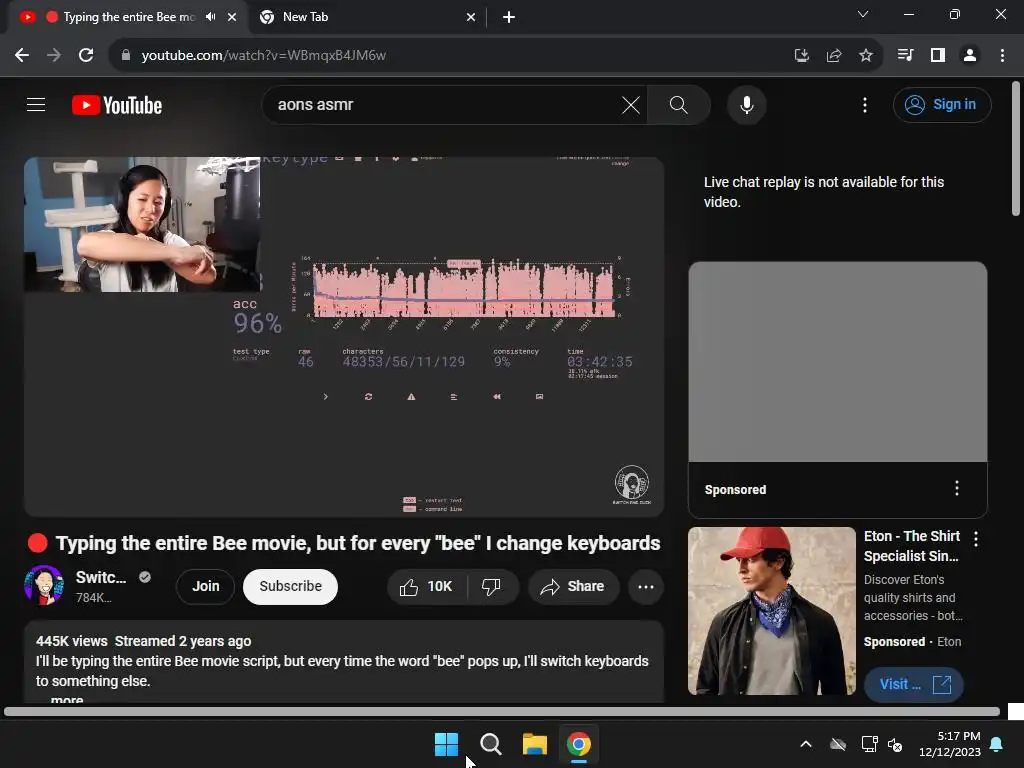Switch to the New Tab tab
The height and width of the screenshot is (768, 1024).
368,17
